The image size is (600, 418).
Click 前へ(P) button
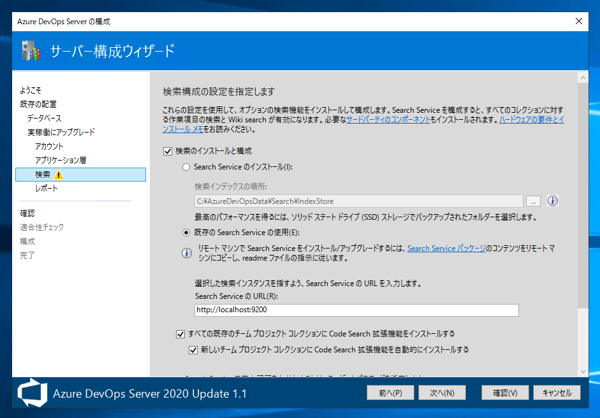390,393
